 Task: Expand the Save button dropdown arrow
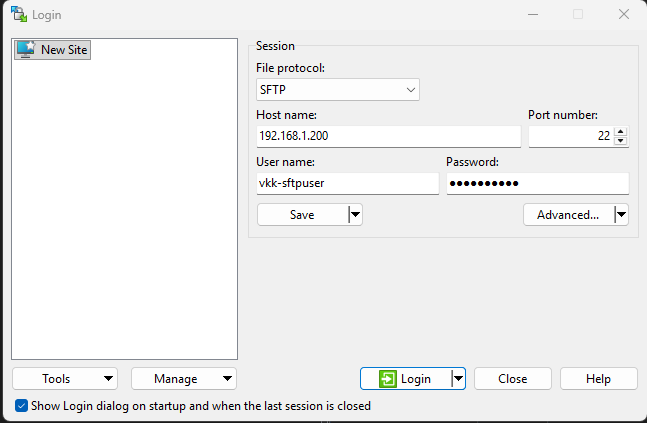point(355,215)
